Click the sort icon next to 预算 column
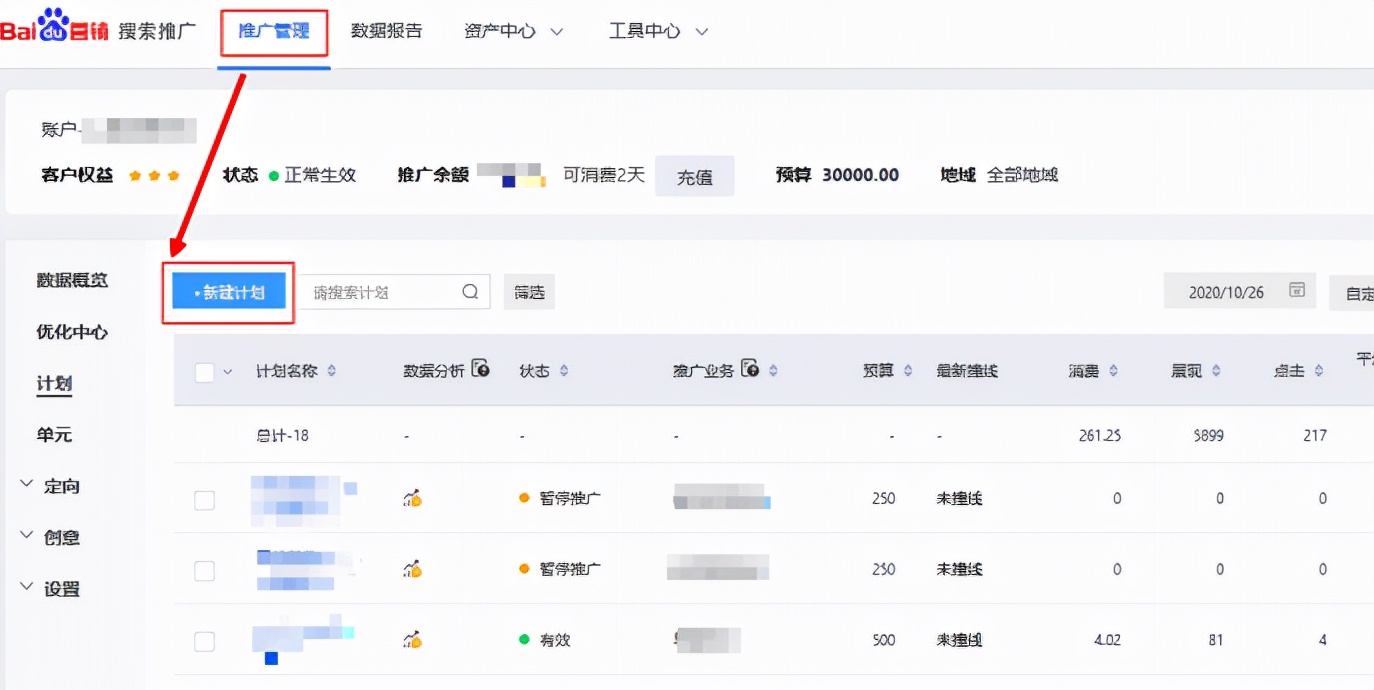1374x690 pixels. pyautogui.click(x=906, y=369)
